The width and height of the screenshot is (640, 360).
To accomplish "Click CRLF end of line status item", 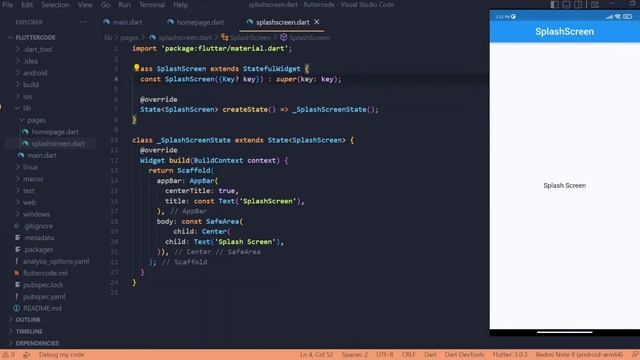I will point(408,355).
